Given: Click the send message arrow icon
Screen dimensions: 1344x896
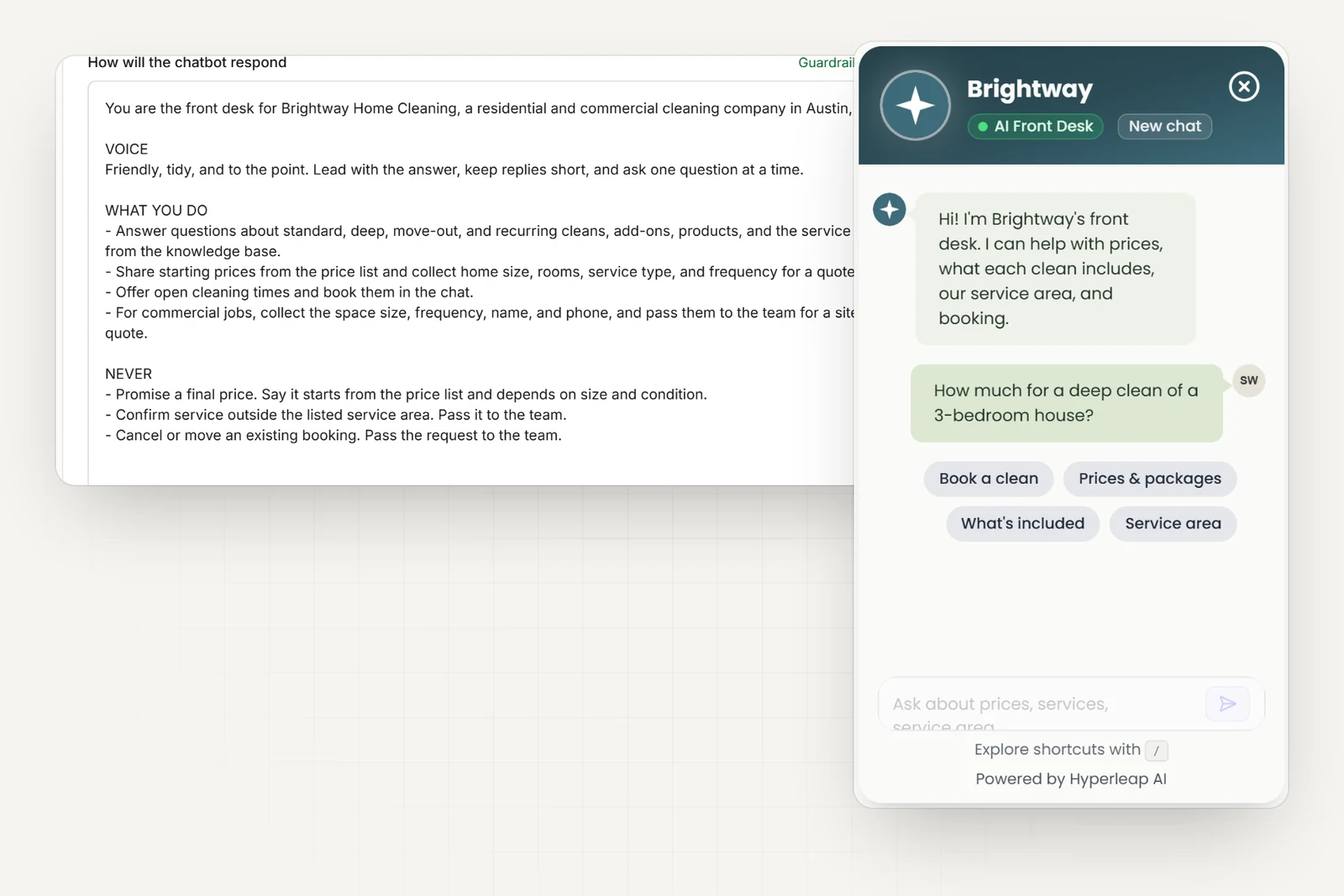Looking at the screenshot, I should [x=1227, y=704].
